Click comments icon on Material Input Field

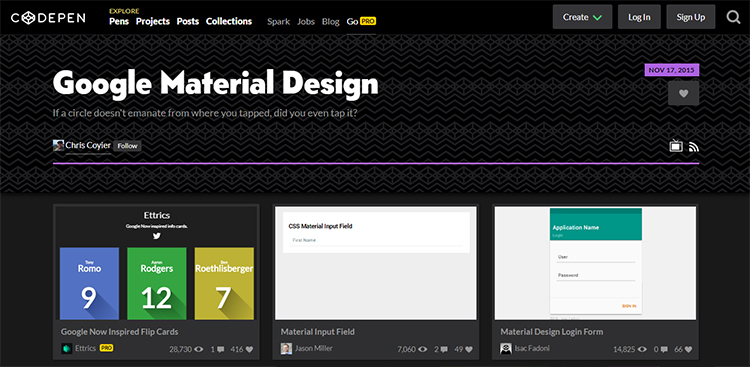coord(444,350)
